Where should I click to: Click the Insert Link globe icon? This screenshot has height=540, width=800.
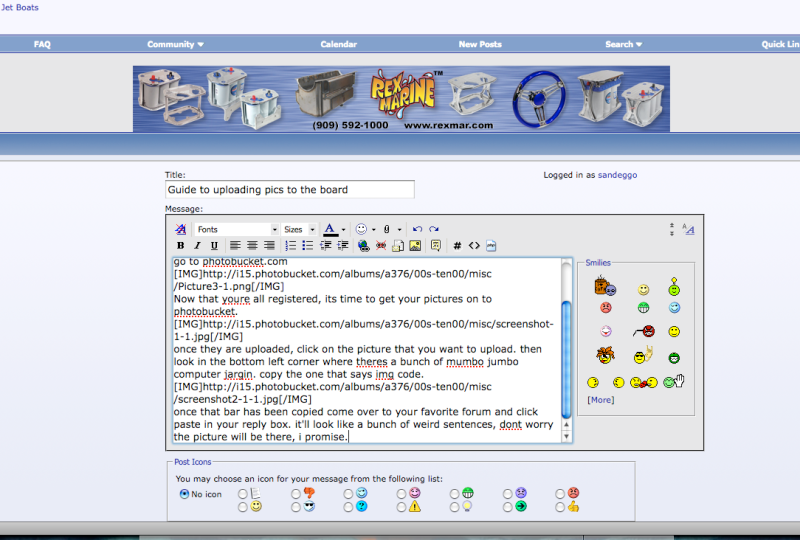363,246
